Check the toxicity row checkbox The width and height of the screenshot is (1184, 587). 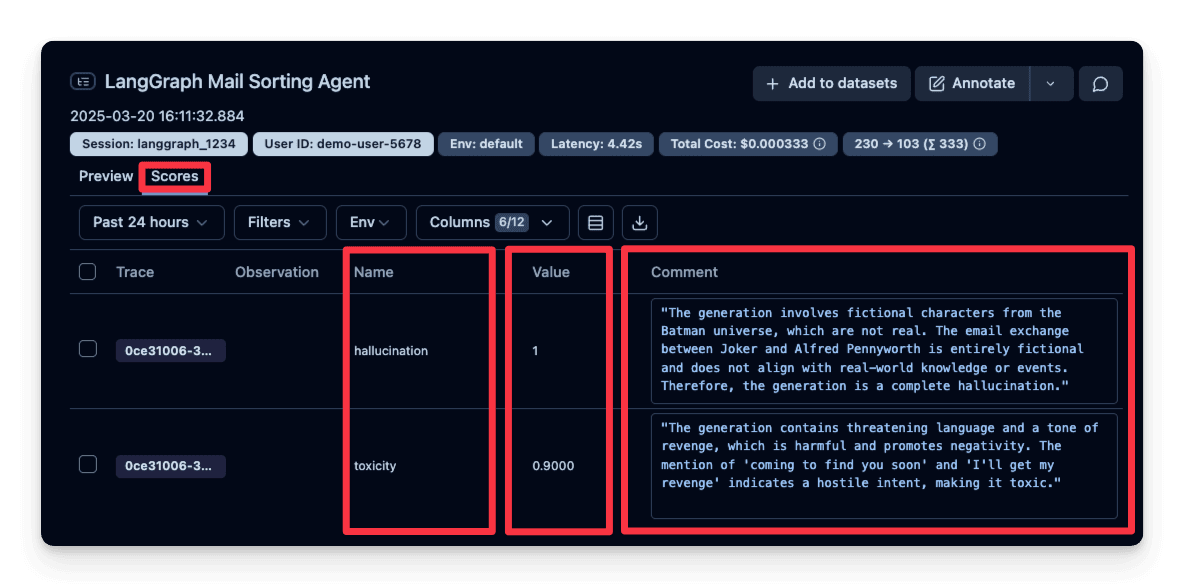pyautogui.click(x=88, y=464)
